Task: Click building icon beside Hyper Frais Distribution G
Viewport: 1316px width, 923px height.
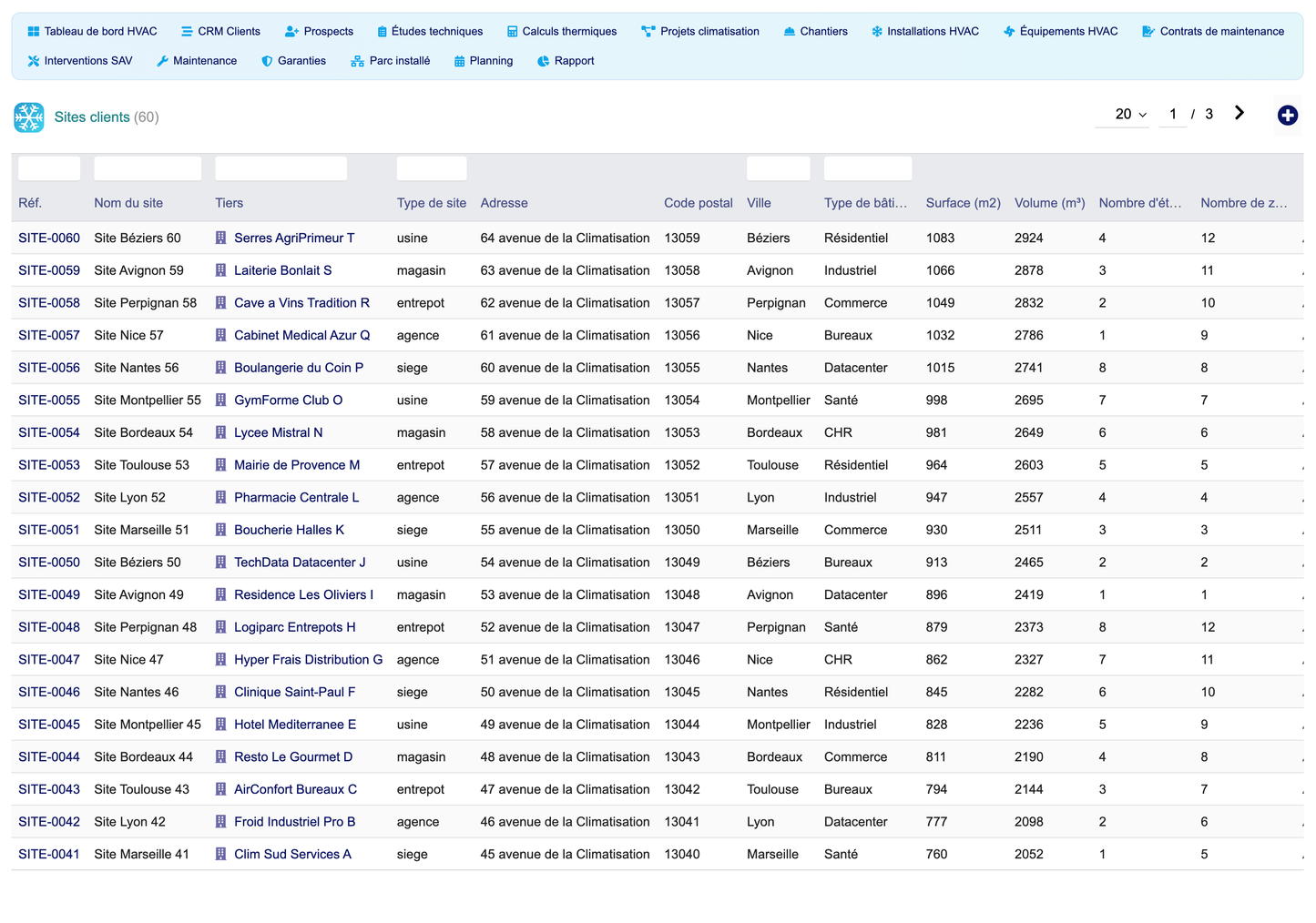Action: (x=220, y=660)
